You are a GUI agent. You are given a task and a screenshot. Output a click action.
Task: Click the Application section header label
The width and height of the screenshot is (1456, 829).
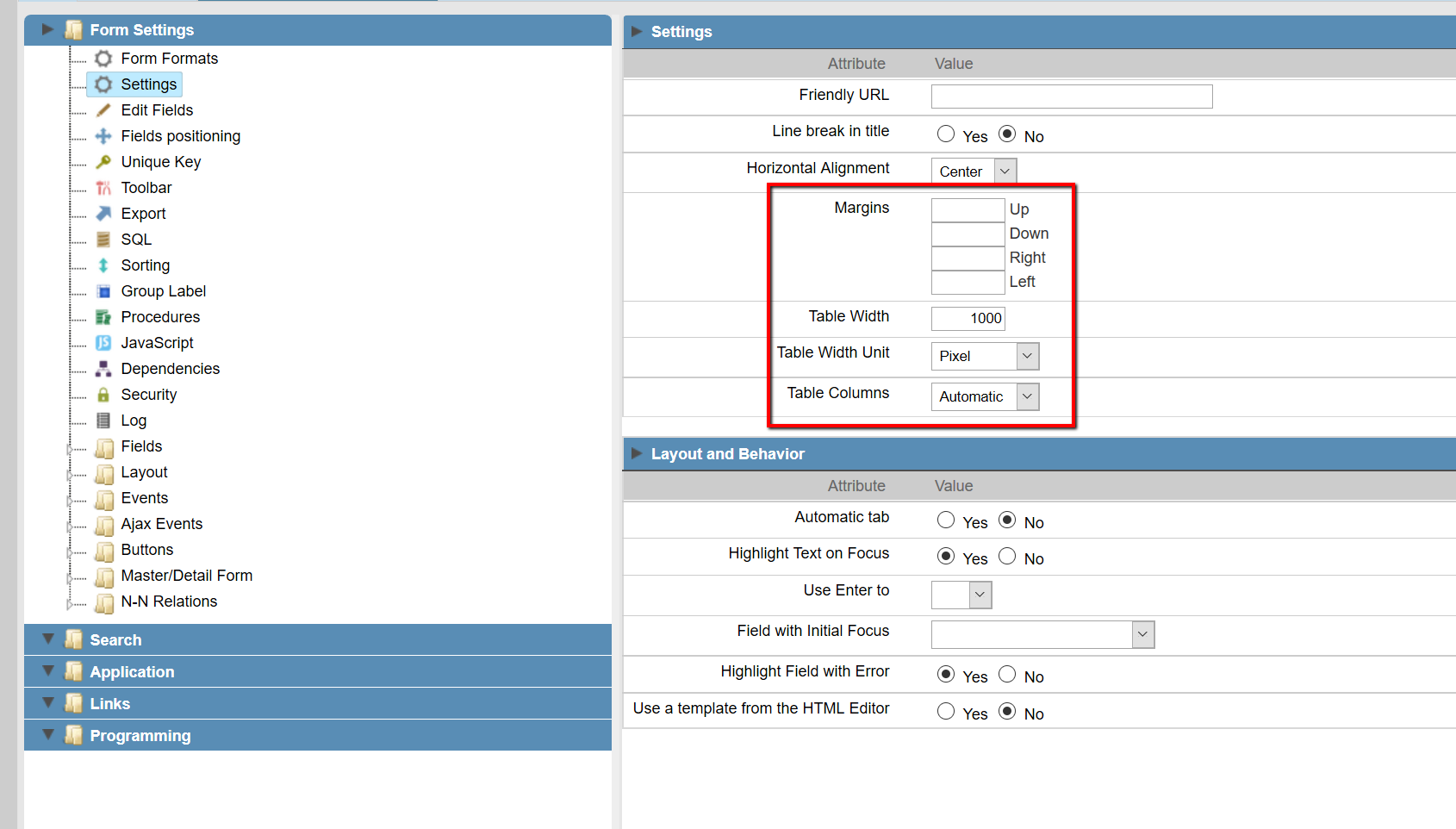(132, 672)
